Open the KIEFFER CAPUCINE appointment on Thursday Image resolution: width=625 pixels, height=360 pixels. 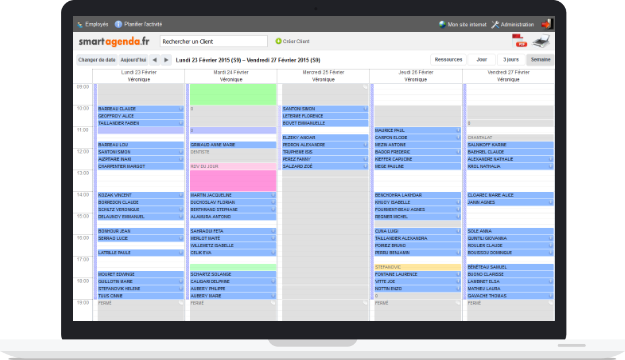coord(417,159)
